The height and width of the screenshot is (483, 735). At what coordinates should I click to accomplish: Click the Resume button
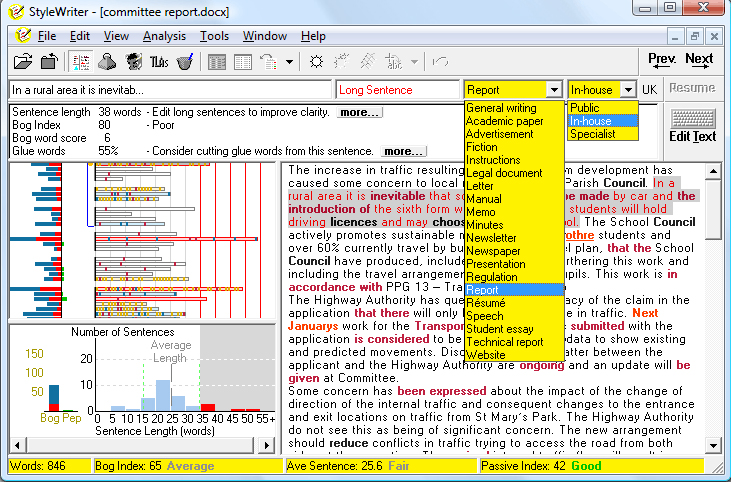692,88
